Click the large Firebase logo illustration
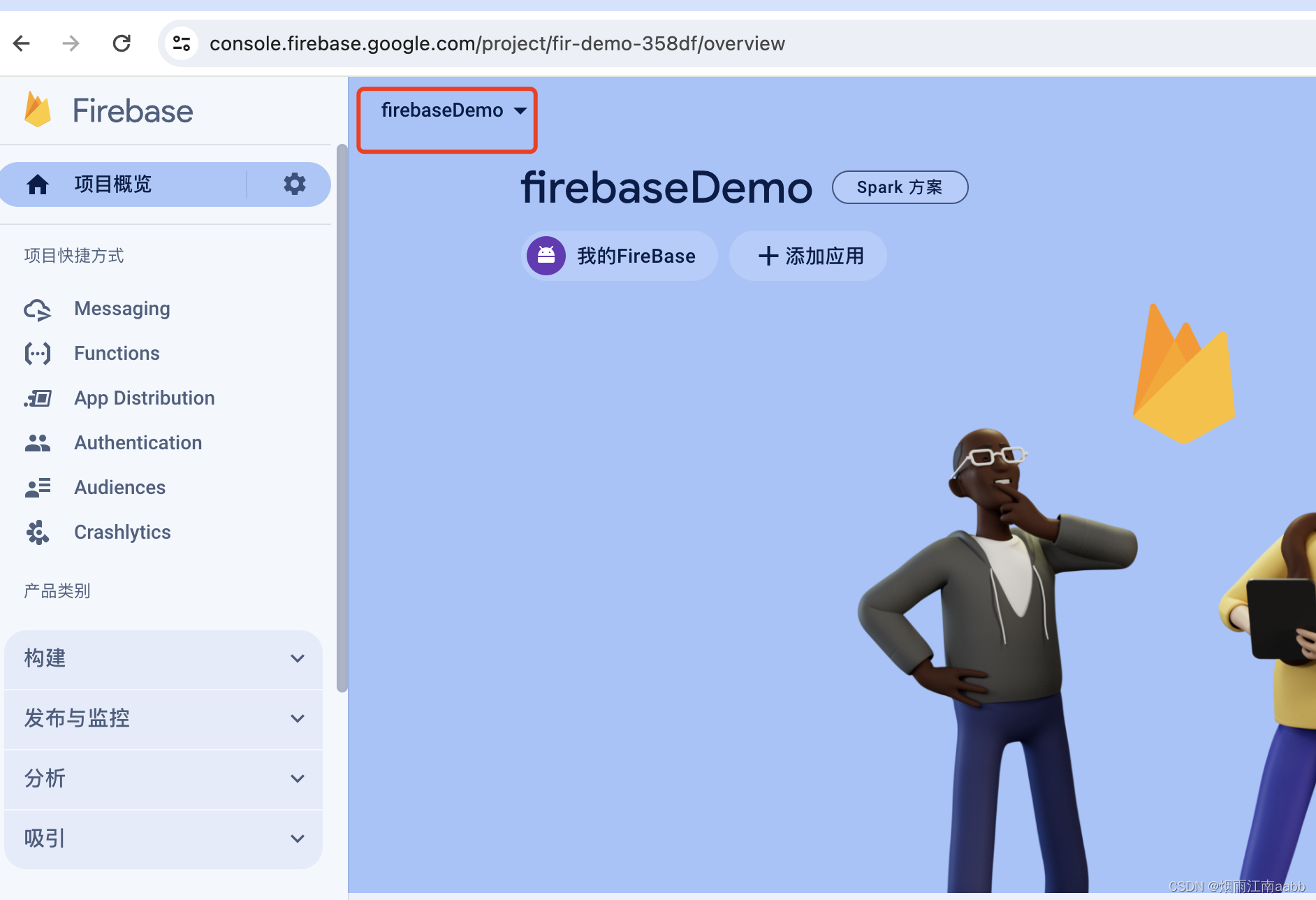The width and height of the screenshot is (1316, 900). pos(1183,375)
